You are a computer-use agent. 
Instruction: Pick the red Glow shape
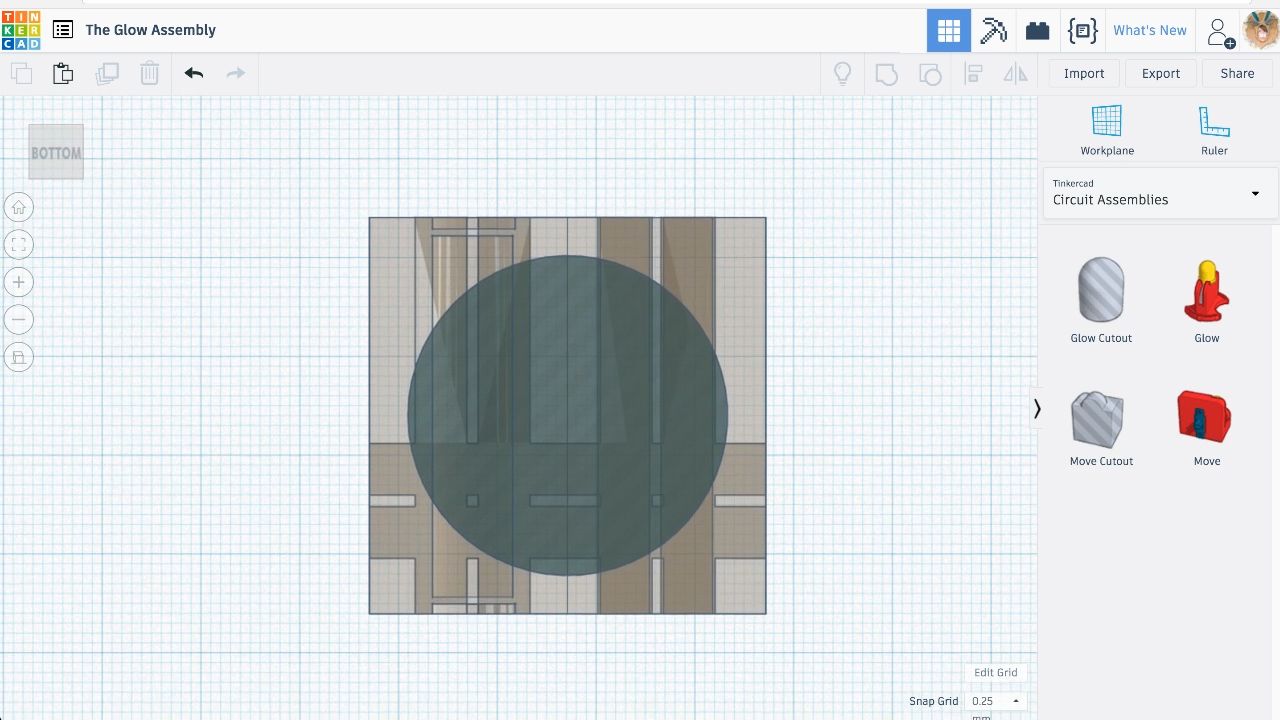click(x=1207, y=301)
